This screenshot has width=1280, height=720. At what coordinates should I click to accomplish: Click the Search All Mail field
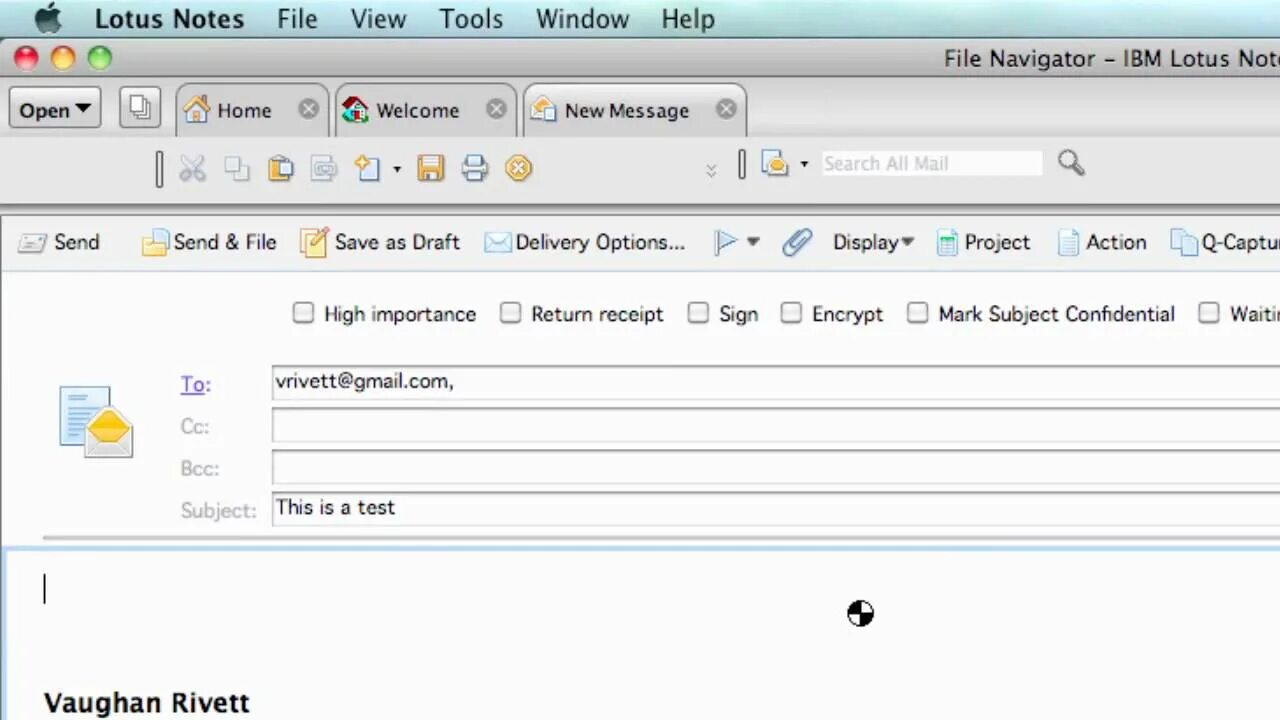click(932, 163)
